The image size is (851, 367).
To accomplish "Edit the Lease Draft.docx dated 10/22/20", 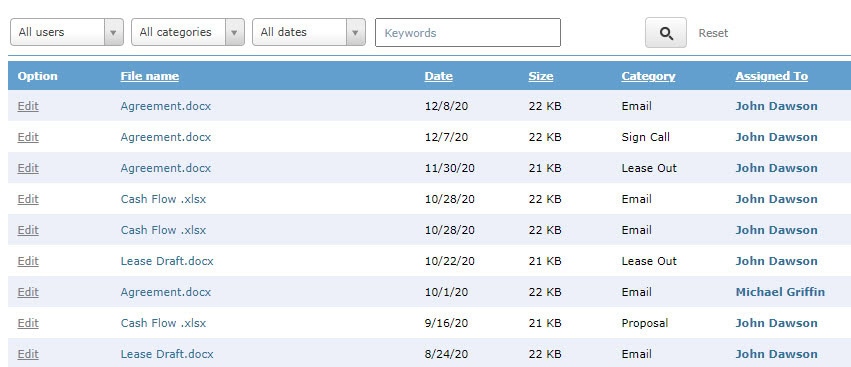I will coord(28,261).
